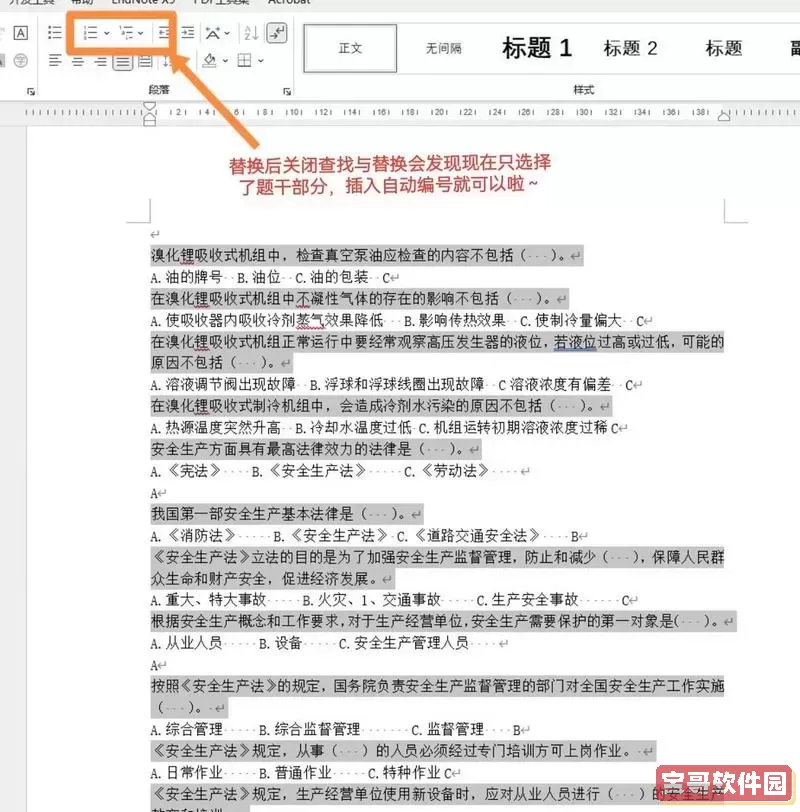Click option text 使吸收器内吸收冷剂蒸气效果降低

click(x=274, y=321)
